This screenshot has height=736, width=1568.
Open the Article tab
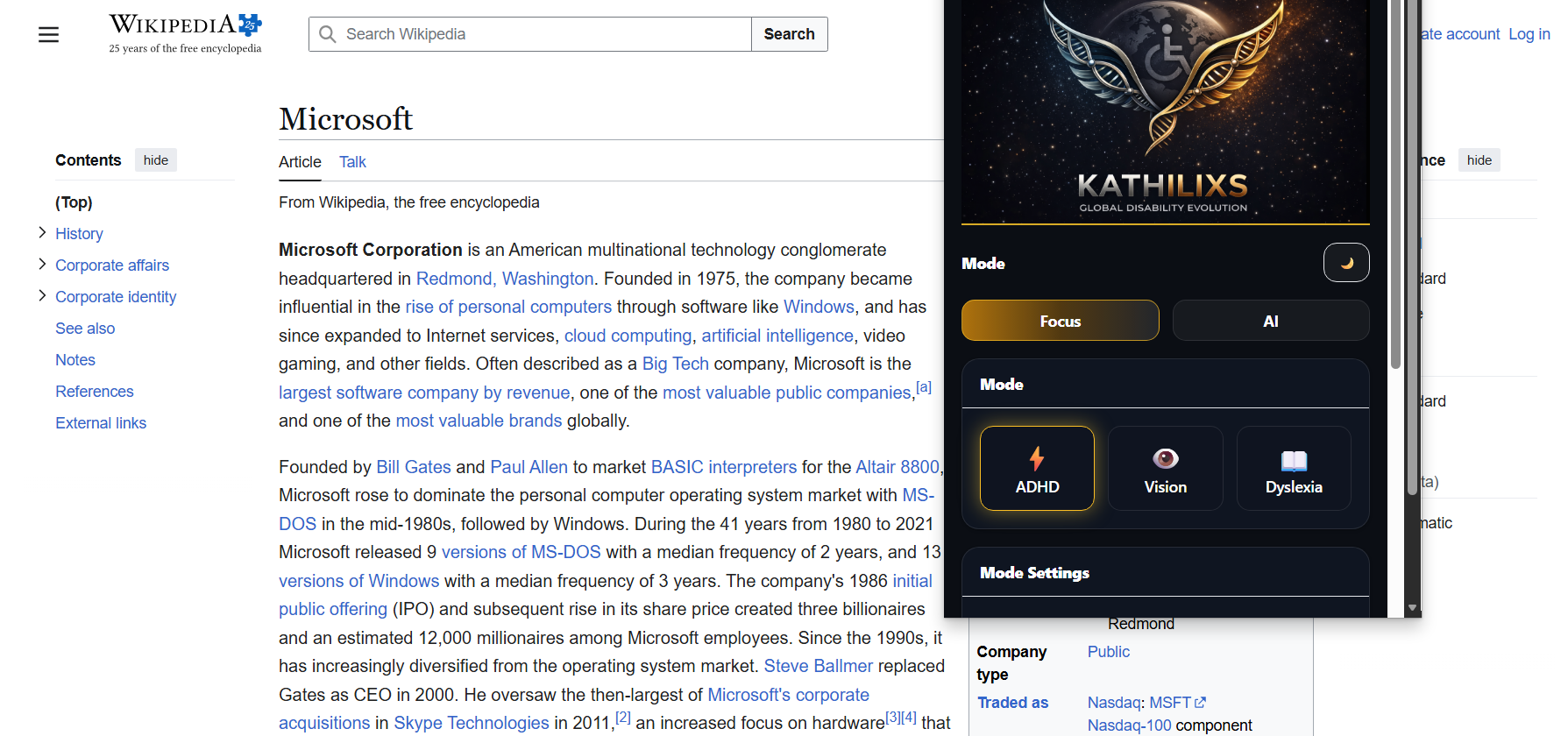coord(300,162)
